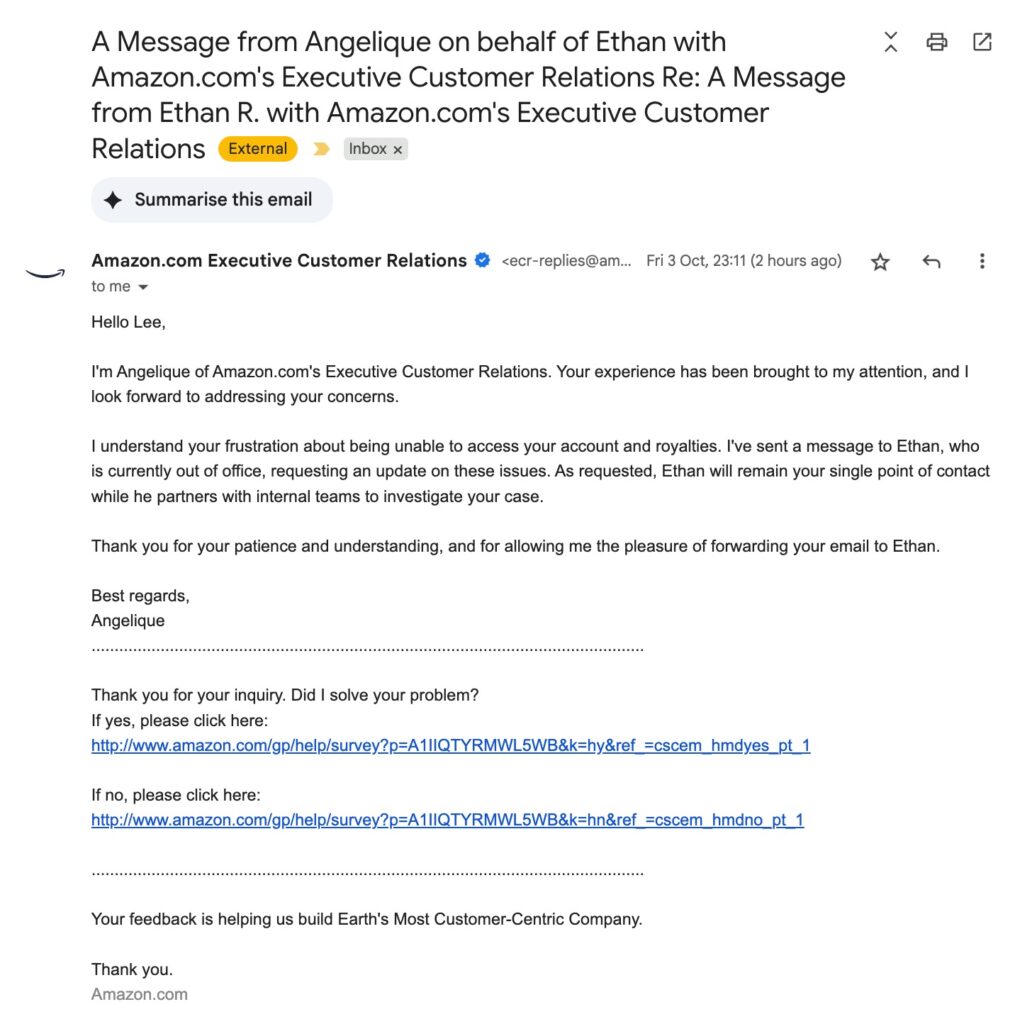Image resolution: width=1015 pixels, height=1024 pixels.
Task: Star this message from Amazon
Action: 879,261
